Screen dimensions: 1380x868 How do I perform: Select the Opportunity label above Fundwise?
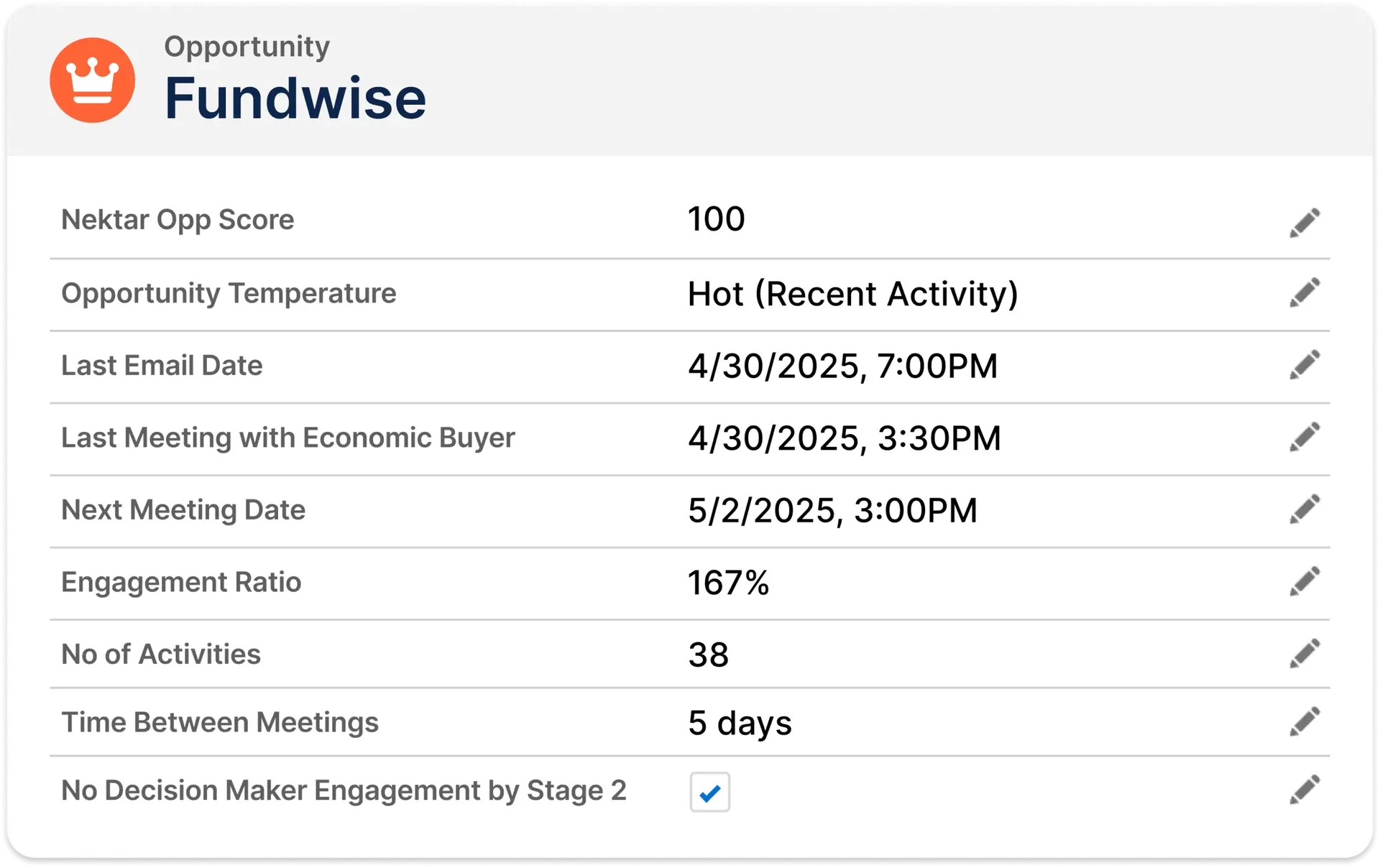[247, 47]
